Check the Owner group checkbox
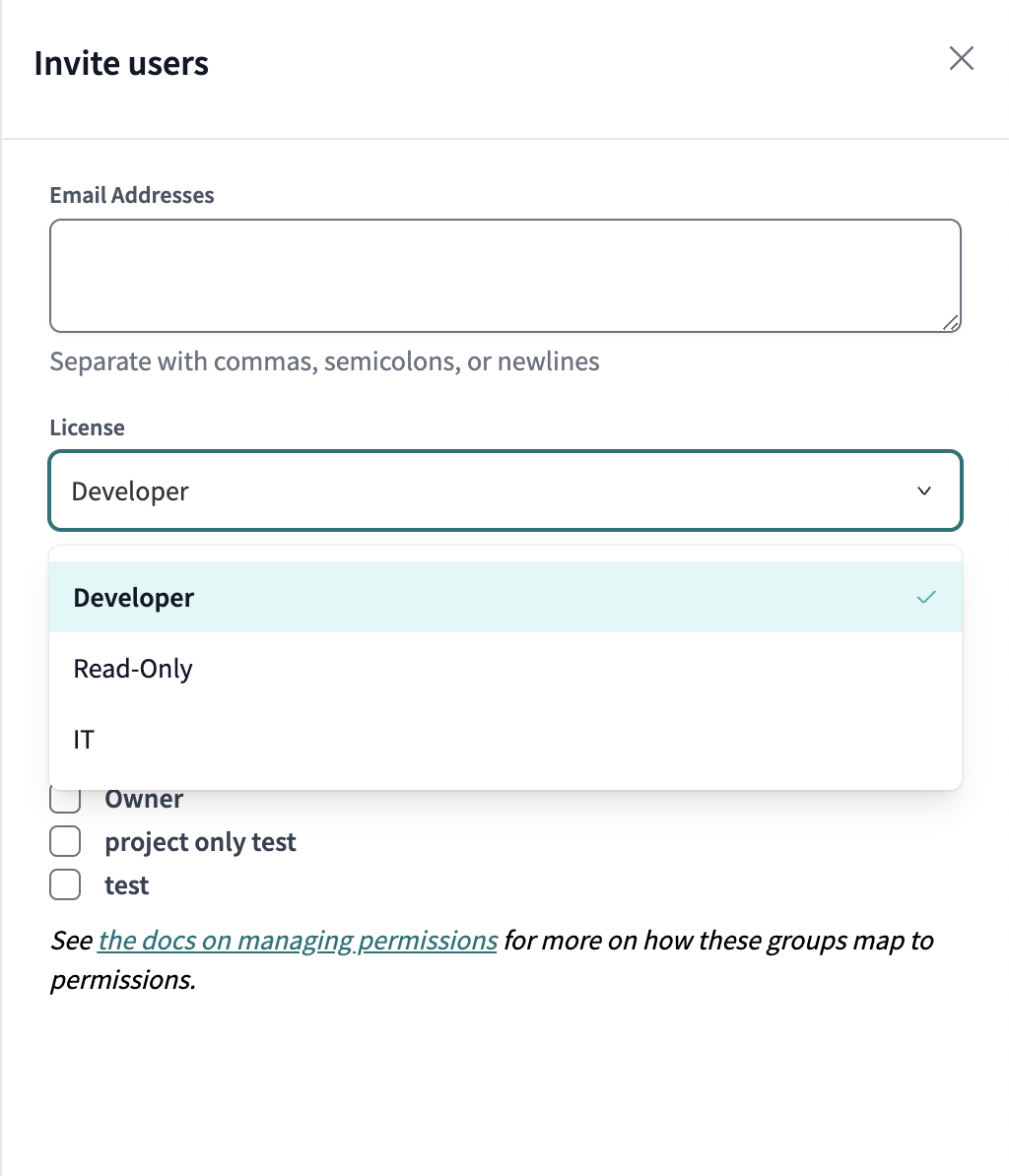1009x1176 pixels. coord(64,798)
